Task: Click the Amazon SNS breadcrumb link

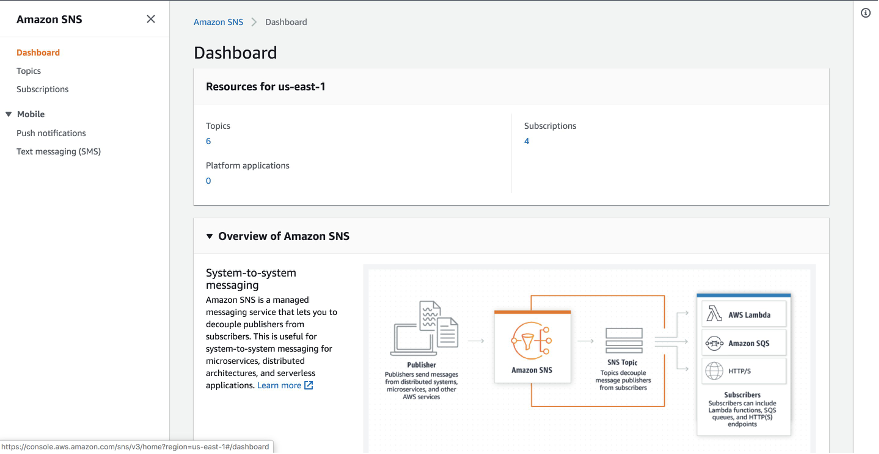Action: pos(219,22)
